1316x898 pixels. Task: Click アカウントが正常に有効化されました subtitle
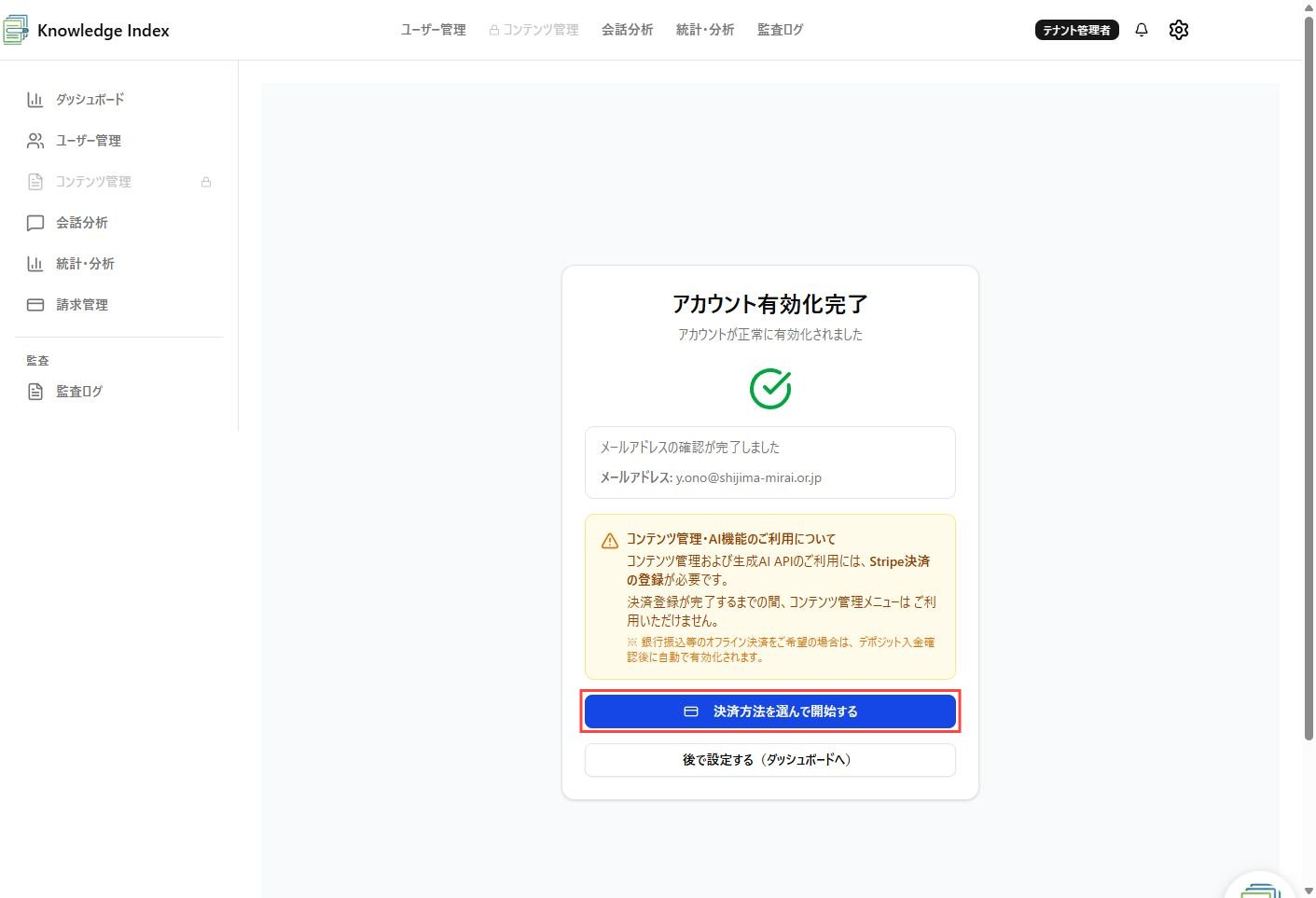[x=770, y=335]
